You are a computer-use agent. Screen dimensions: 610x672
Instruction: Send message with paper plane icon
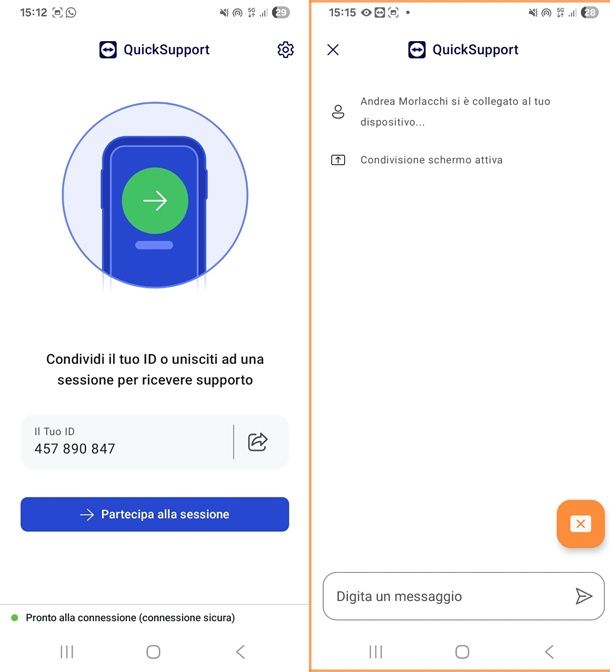coord(583,596)
